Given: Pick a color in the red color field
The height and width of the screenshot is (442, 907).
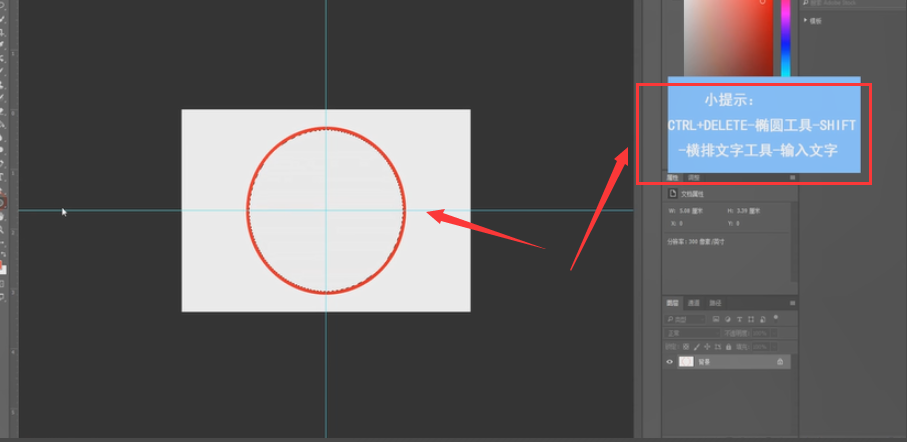Looking at the screenshot, I should coord(729,38).
